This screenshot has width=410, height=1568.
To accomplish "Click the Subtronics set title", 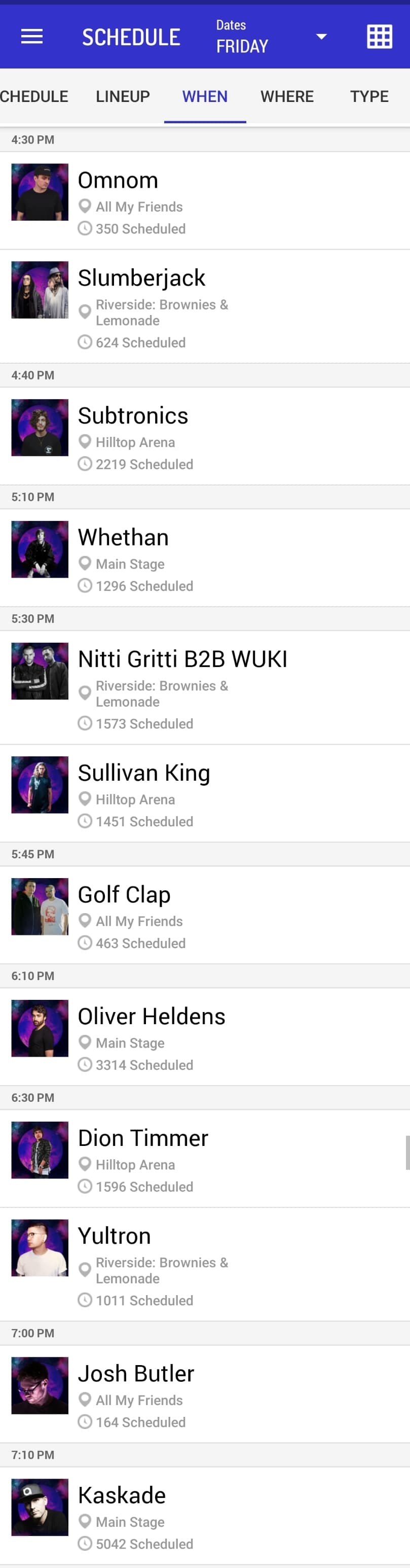I will (133, 416).
